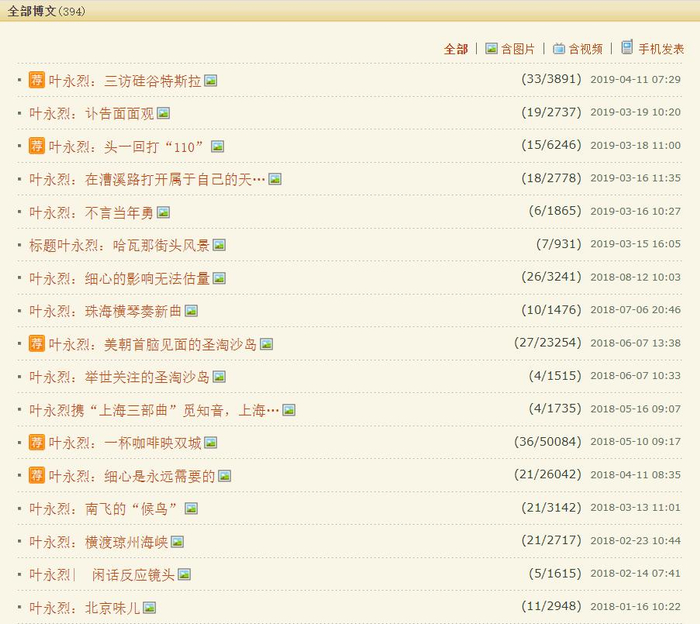
Task: Click the 荐 badge beside 头一回打“110”
Action: click(37, 146)
